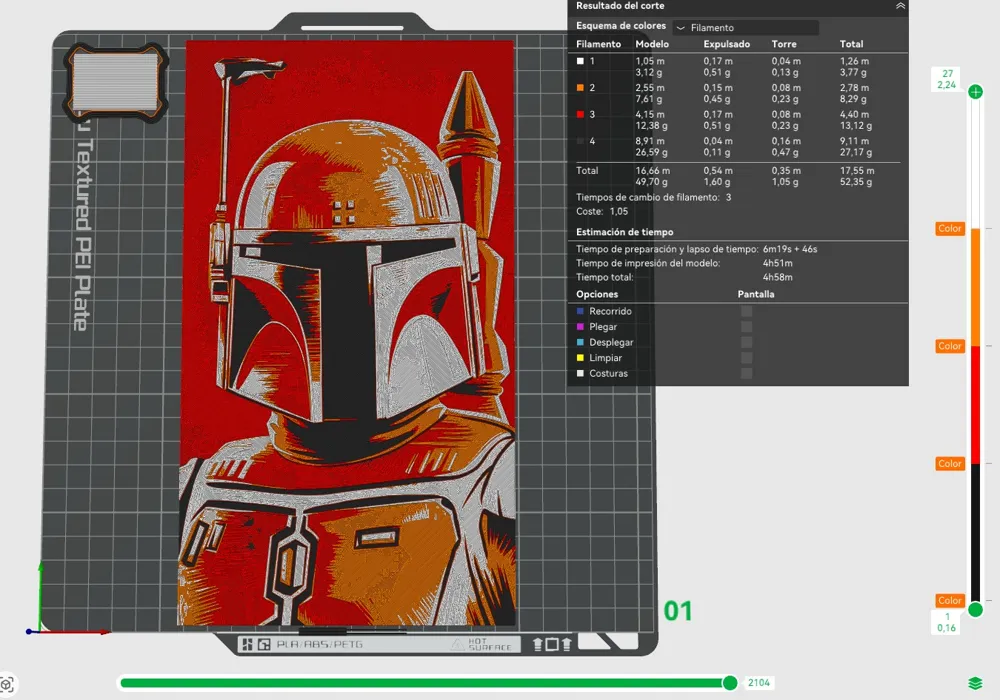
Task: Click the white color swatch of filament 1
Action: tap(580, 61)
